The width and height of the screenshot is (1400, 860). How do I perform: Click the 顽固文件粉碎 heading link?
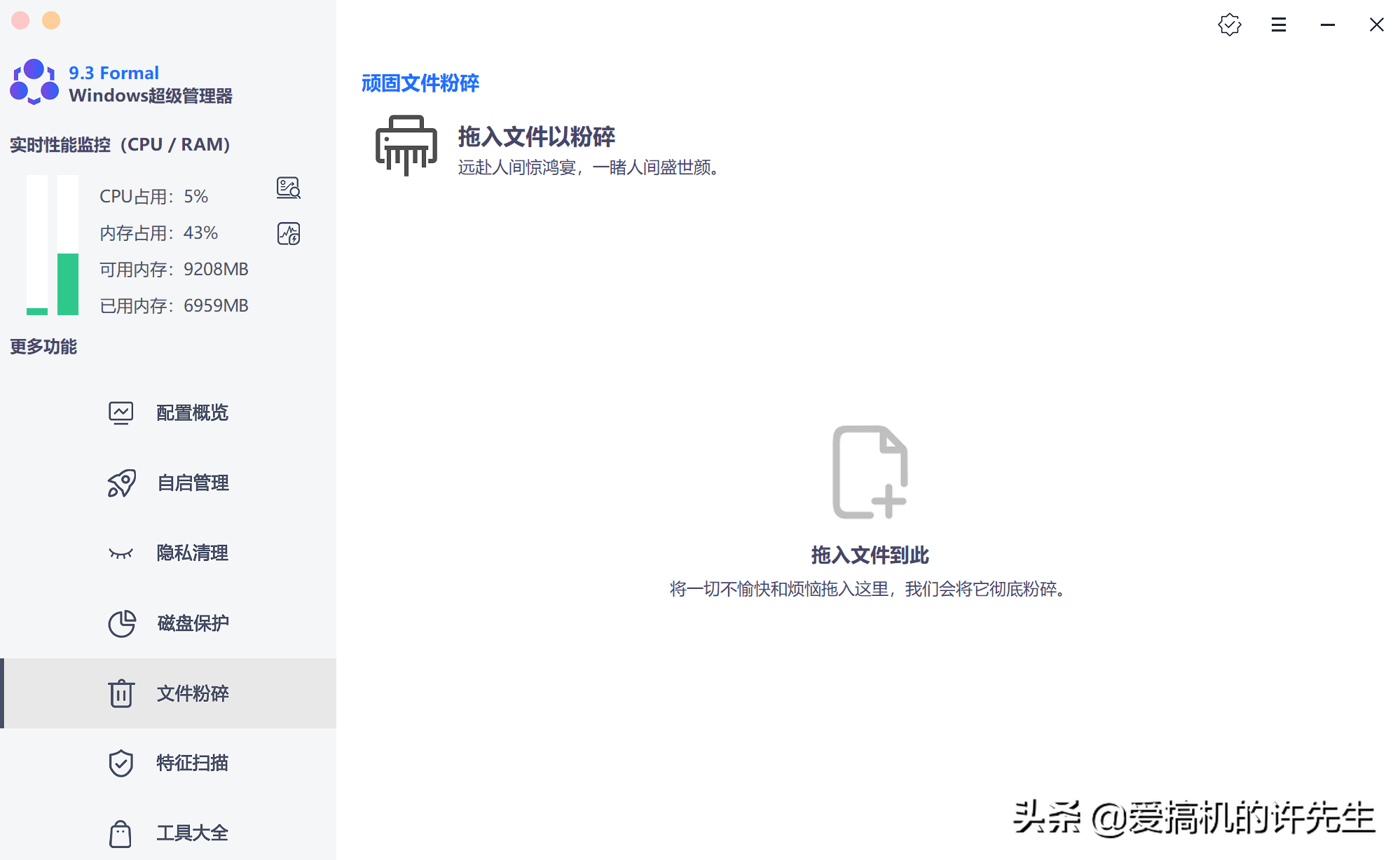[420, 83]
